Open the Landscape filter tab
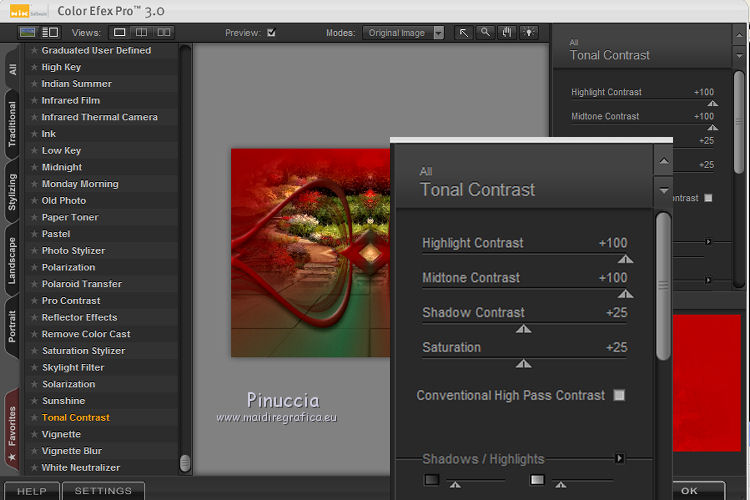750x500 pixels. click(x=12, y=262)
